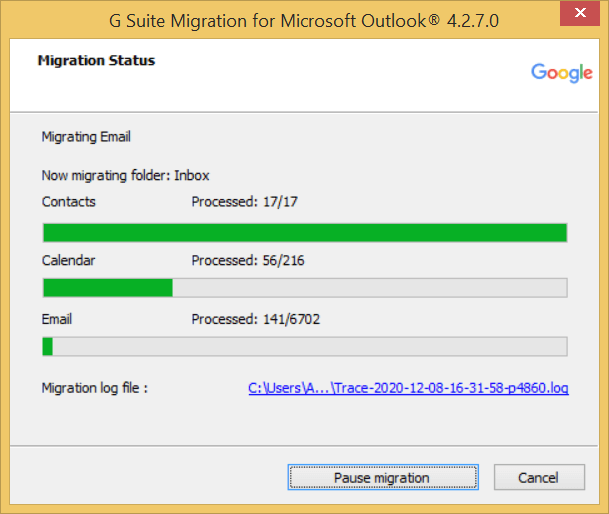Click the Calendar progress bar

[305, 287]
